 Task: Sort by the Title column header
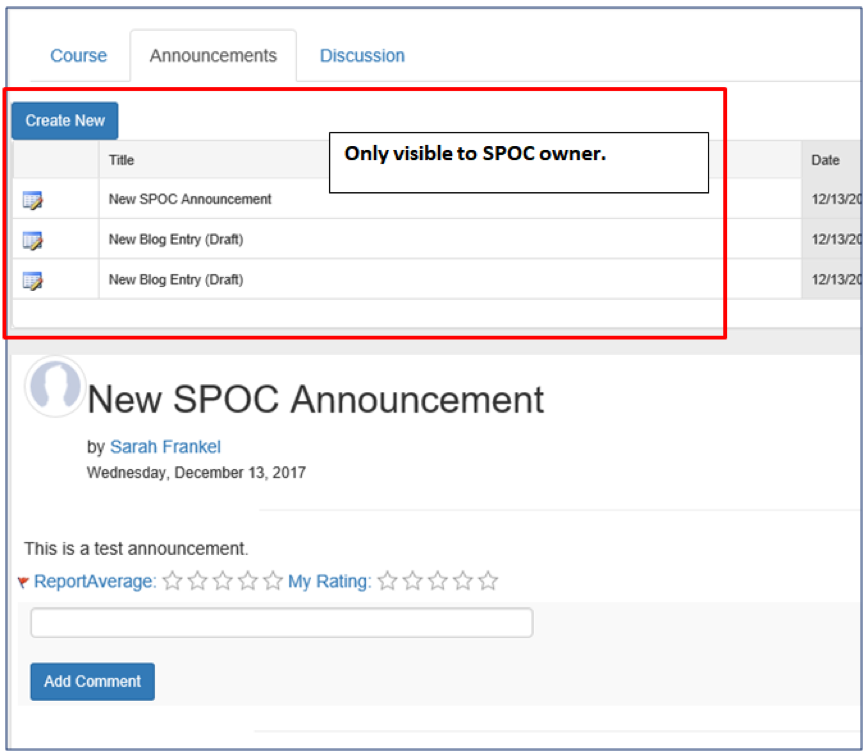121,160
